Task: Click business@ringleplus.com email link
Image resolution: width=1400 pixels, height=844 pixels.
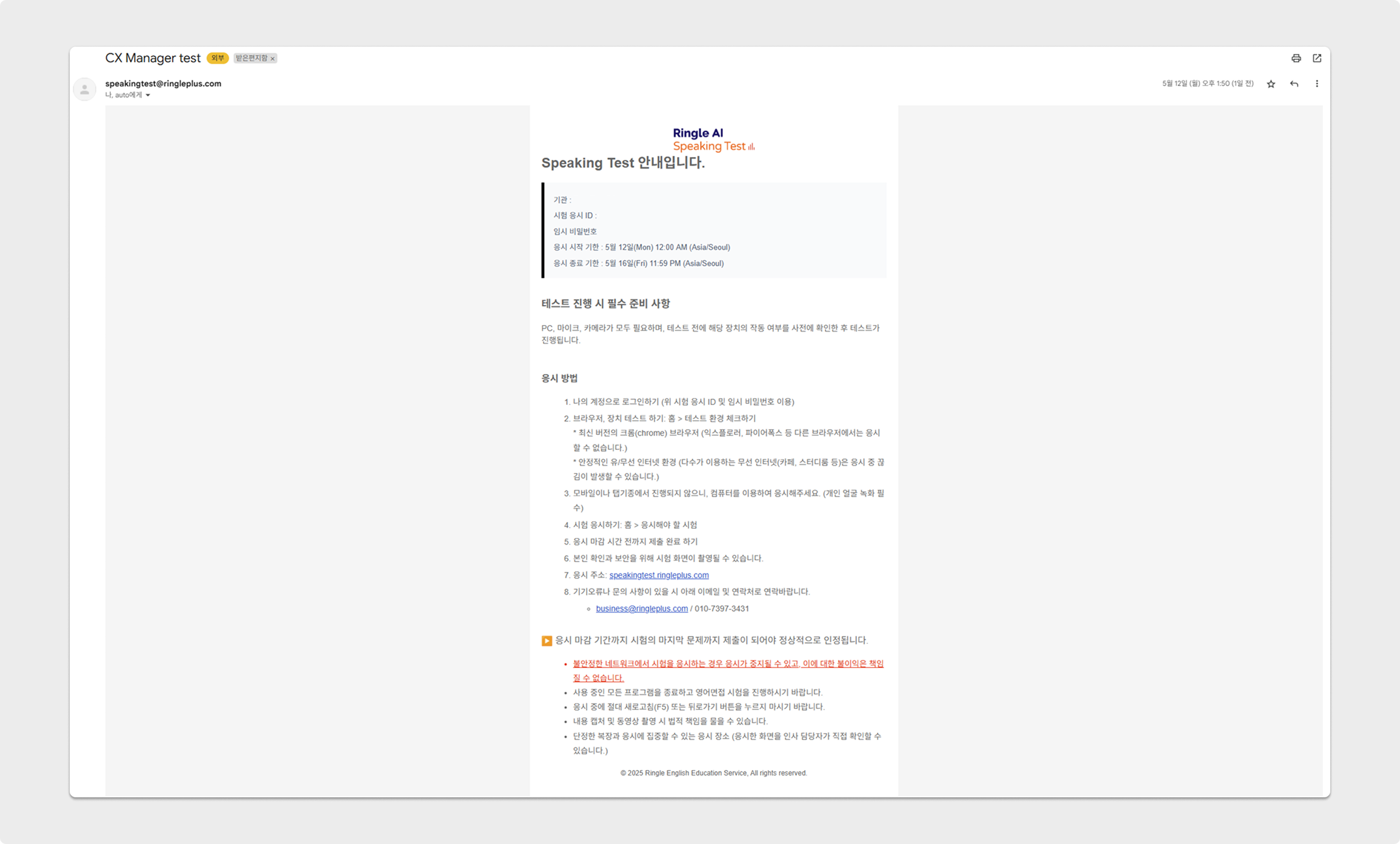Action: click(641, 609)
